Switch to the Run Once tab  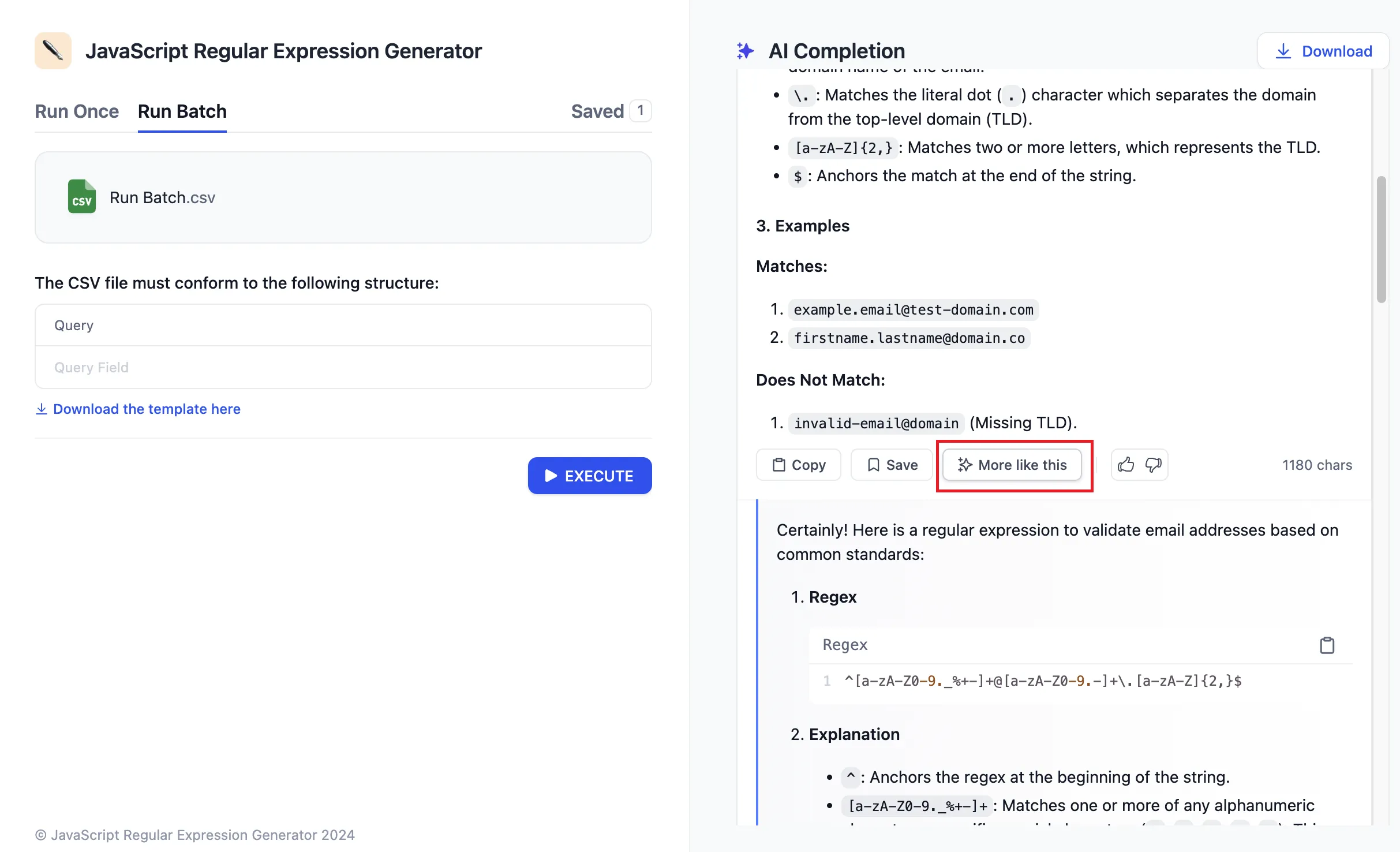click(x=77, y=111)
